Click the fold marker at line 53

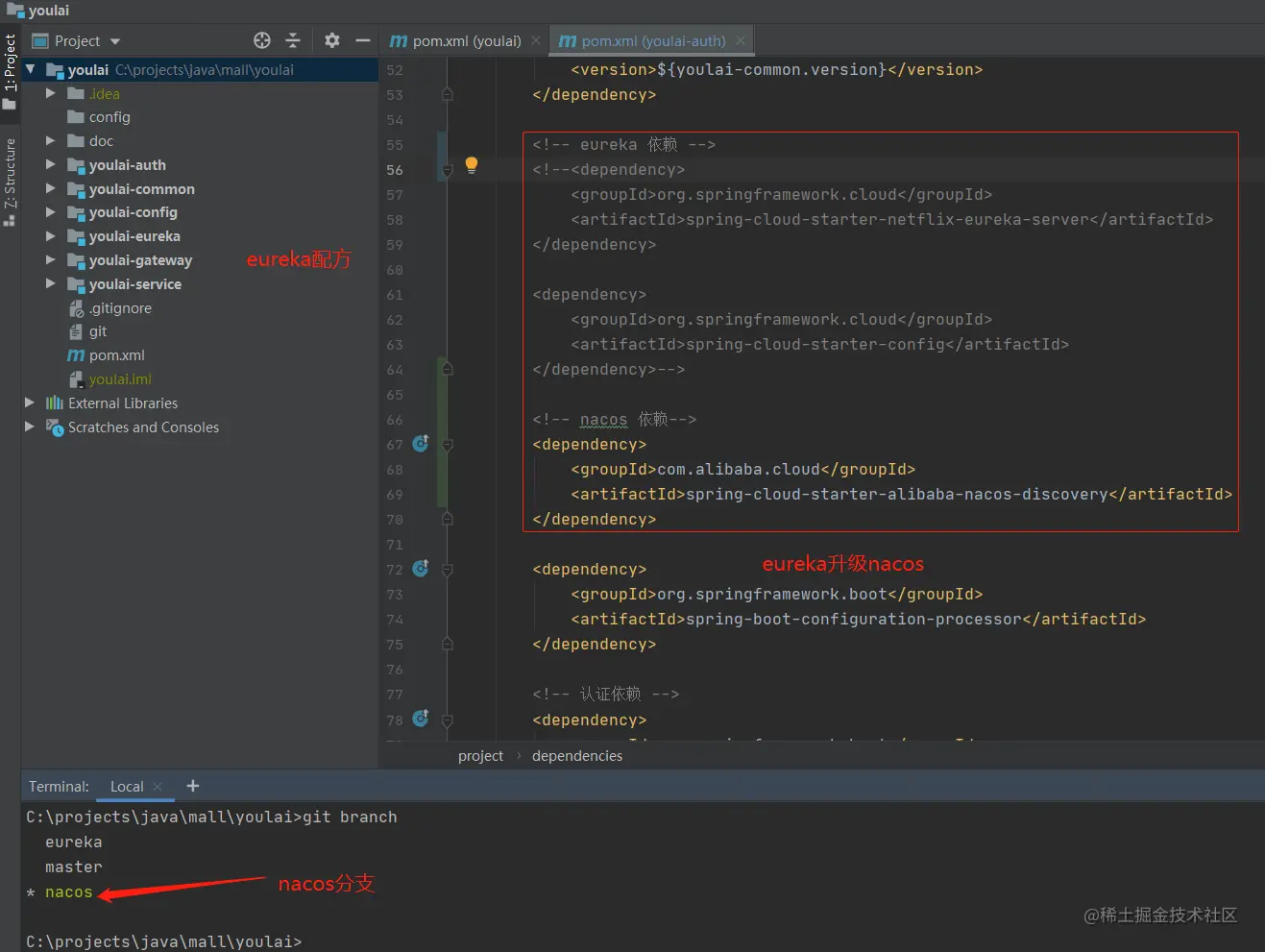coord(447,94)
